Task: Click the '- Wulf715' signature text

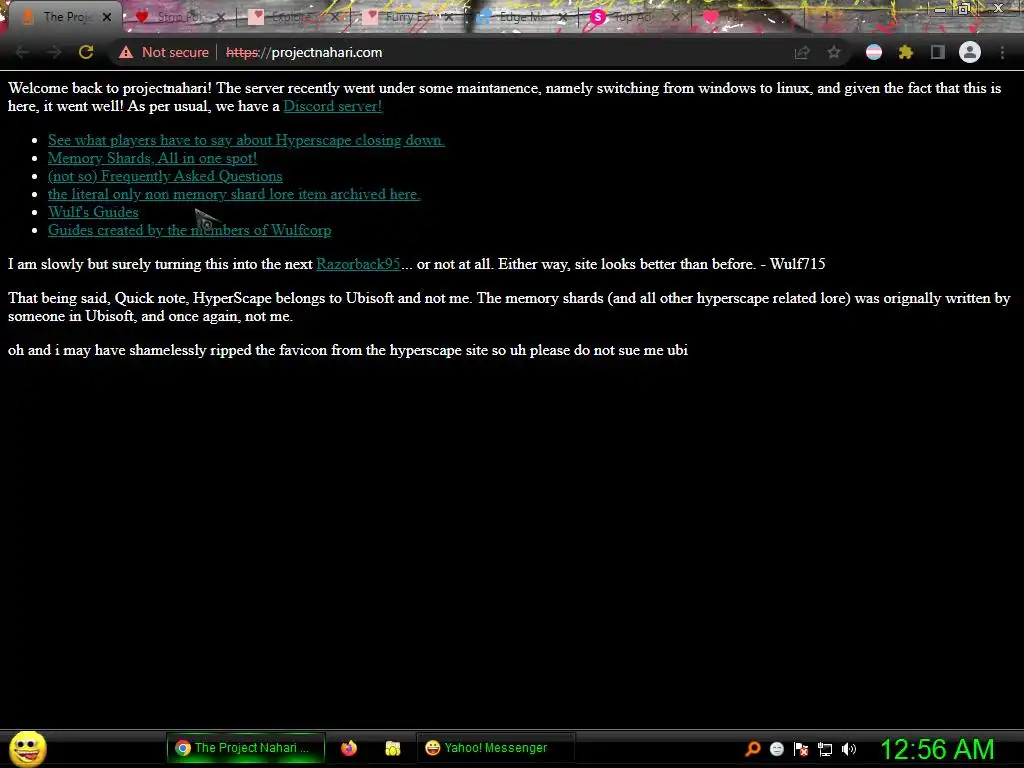Action: coord(793,264)
